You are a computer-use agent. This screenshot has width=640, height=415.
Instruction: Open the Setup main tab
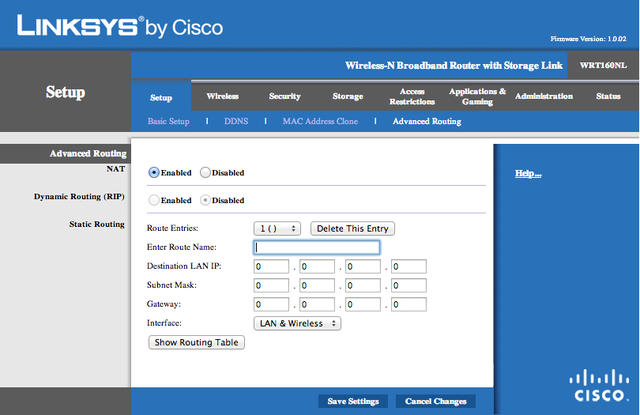click(x=161, y=98)
